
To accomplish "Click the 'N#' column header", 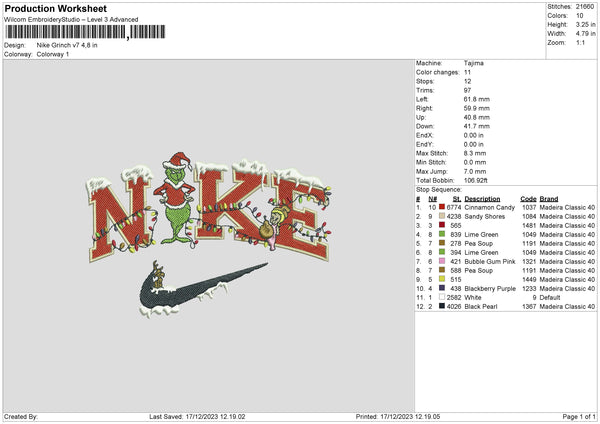I will (432, 199).
